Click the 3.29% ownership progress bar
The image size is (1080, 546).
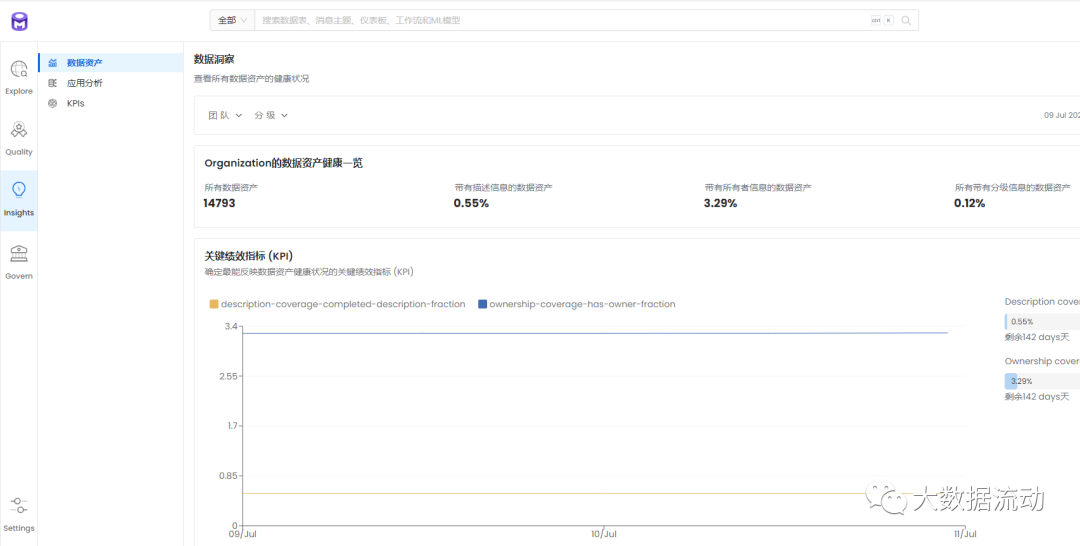pos(1042,381)
